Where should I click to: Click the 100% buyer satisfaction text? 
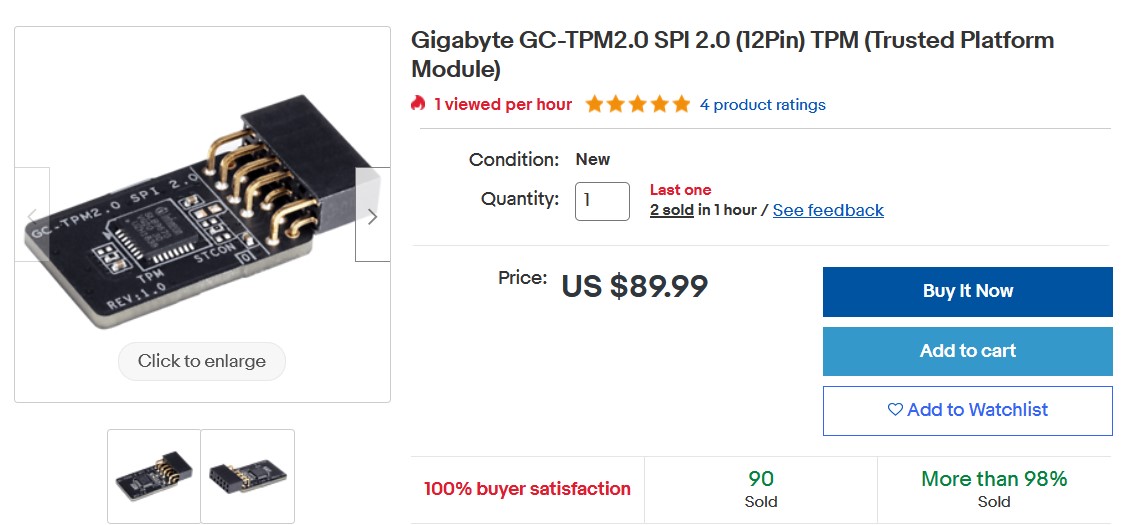point(527,489)
